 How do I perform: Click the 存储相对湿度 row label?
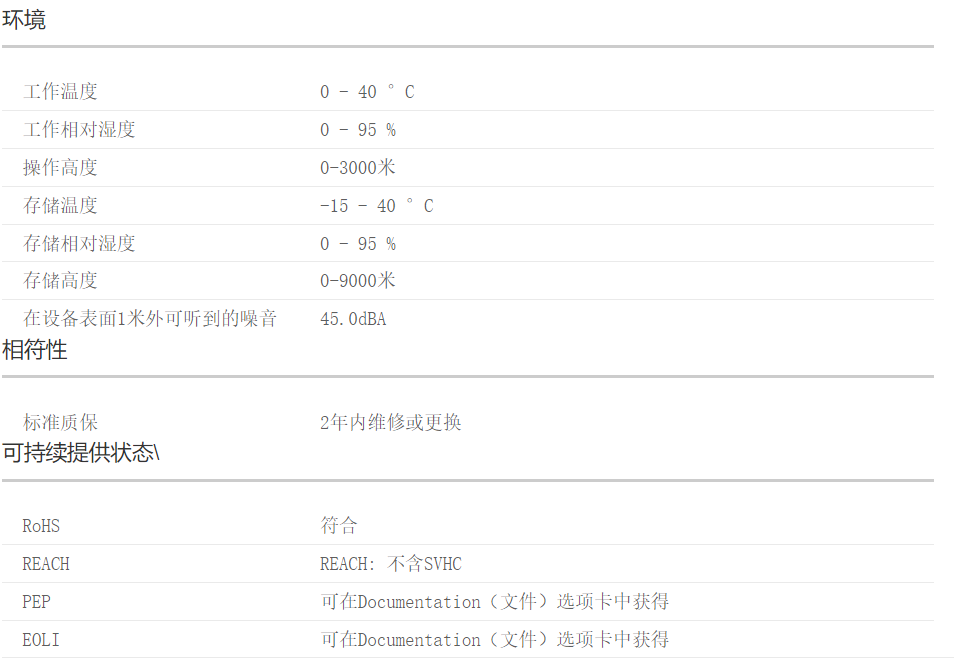point(79,244)
